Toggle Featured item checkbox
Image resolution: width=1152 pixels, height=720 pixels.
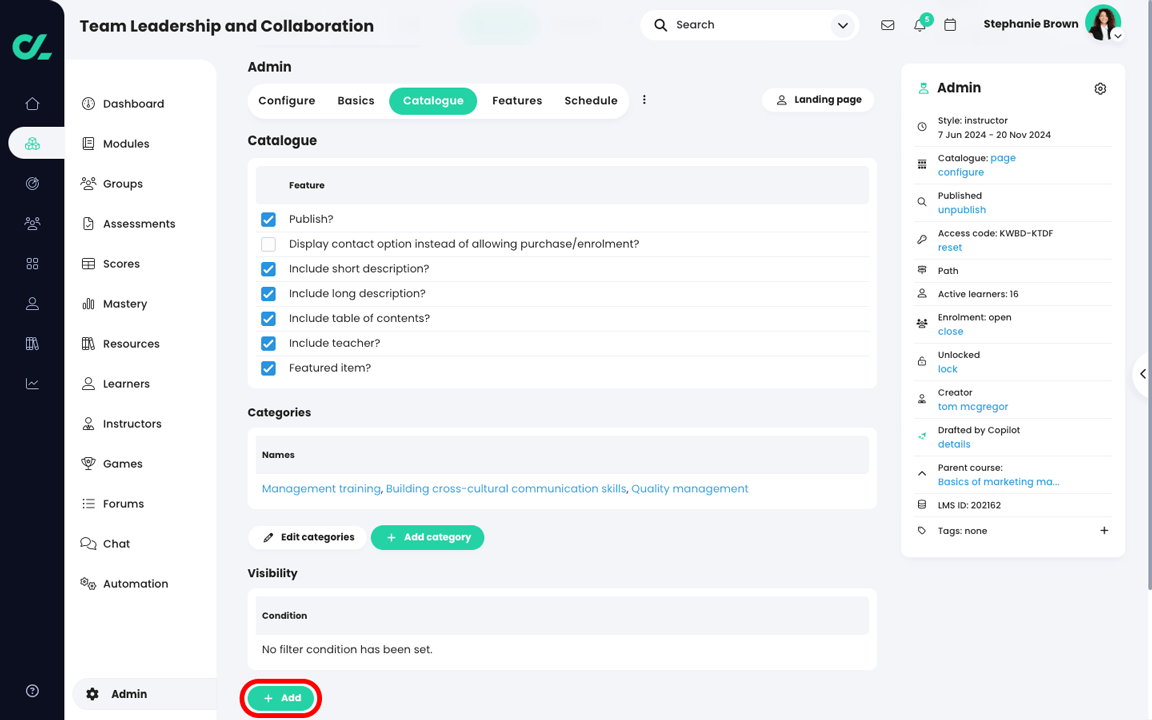(268, 368)
